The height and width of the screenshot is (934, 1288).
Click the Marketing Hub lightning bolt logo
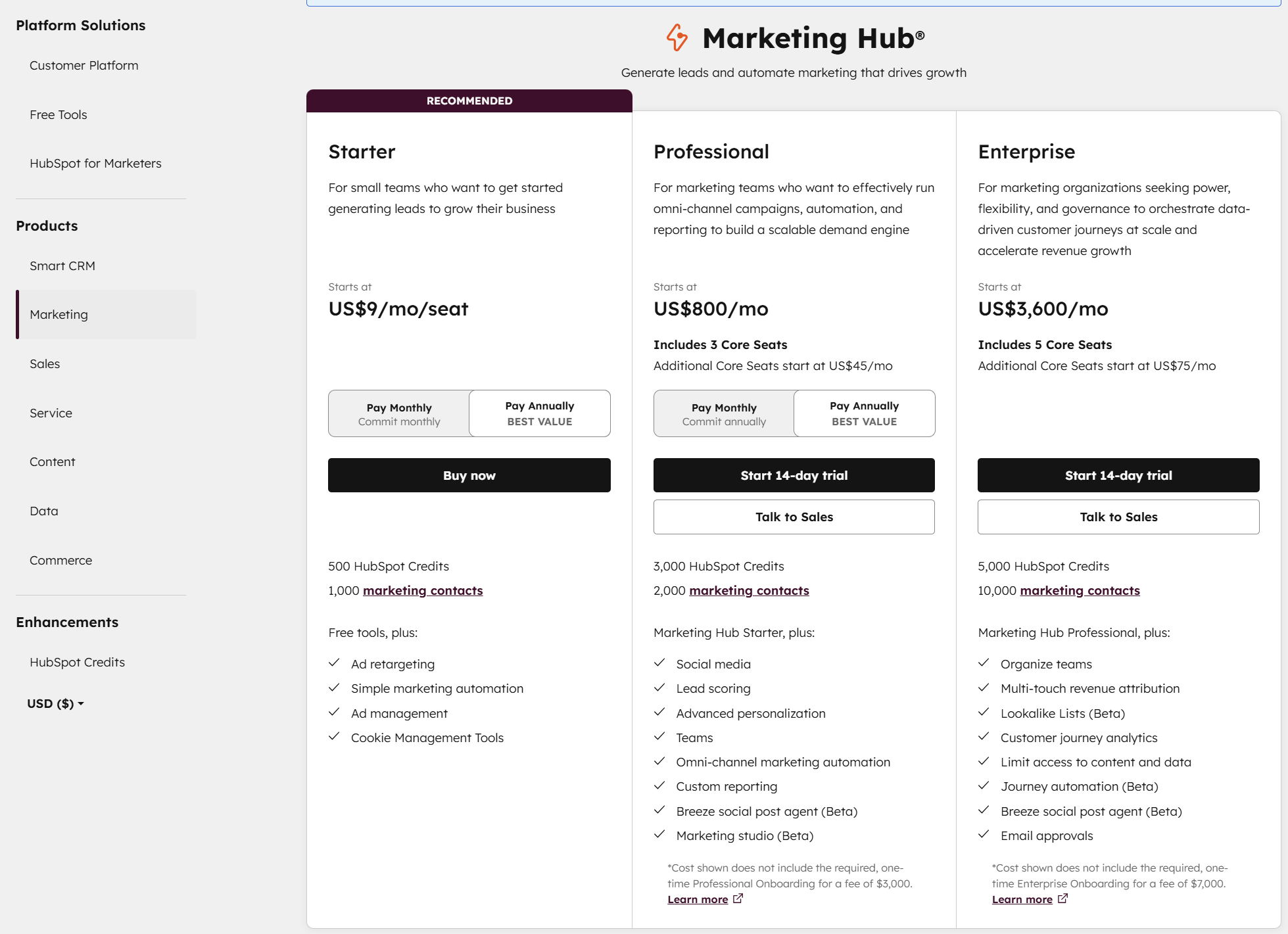[677, 37]
